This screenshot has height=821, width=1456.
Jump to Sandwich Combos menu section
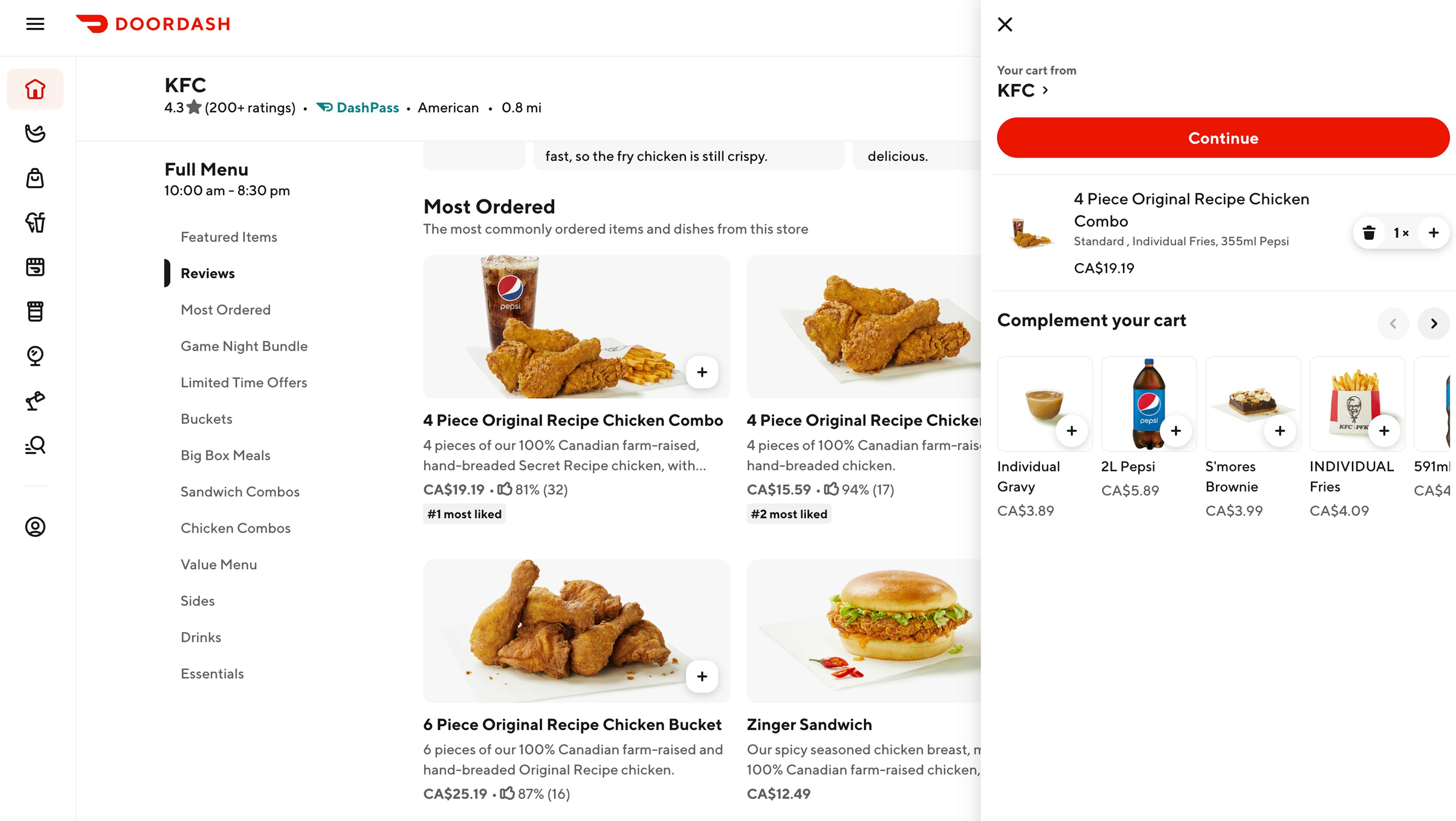pos(240,492)
